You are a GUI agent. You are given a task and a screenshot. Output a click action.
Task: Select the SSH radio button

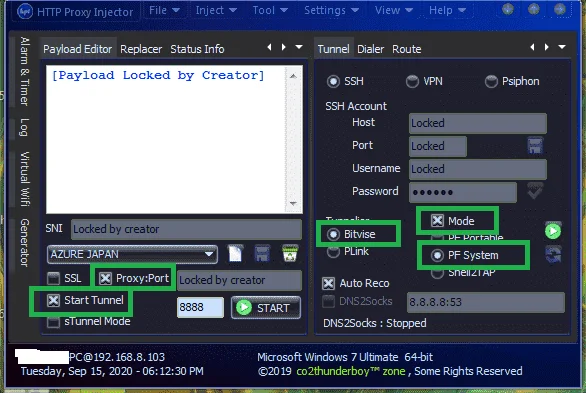[x=333, y=81]
